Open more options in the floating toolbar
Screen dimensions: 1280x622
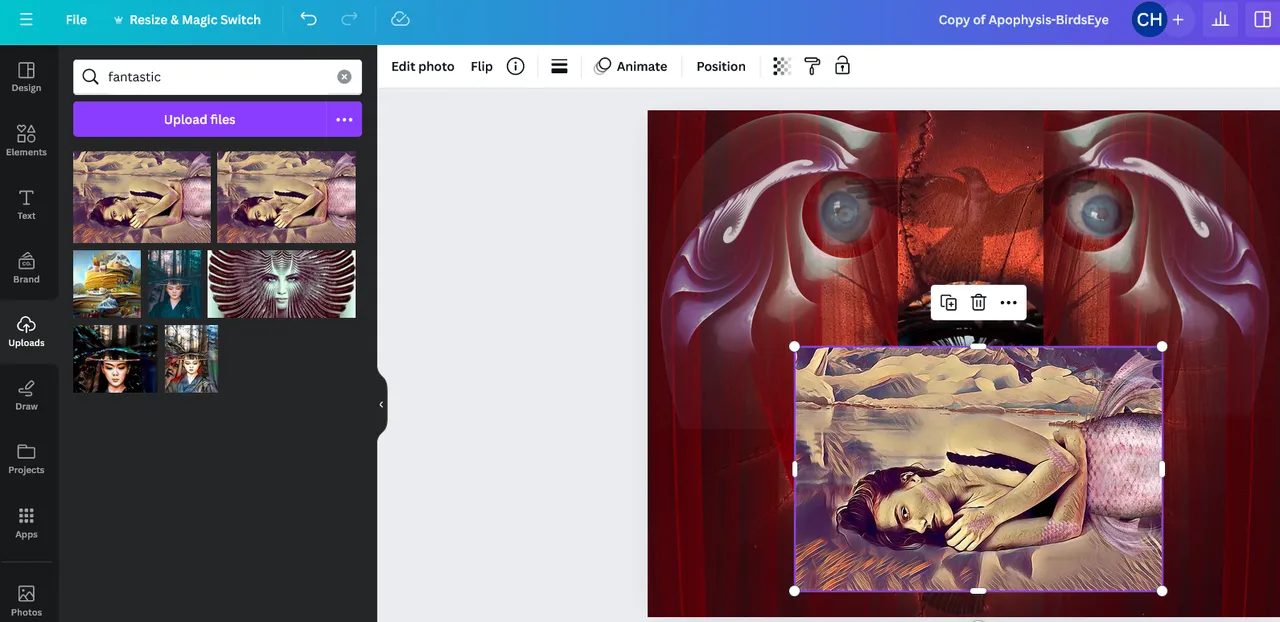pos(1008,302)
